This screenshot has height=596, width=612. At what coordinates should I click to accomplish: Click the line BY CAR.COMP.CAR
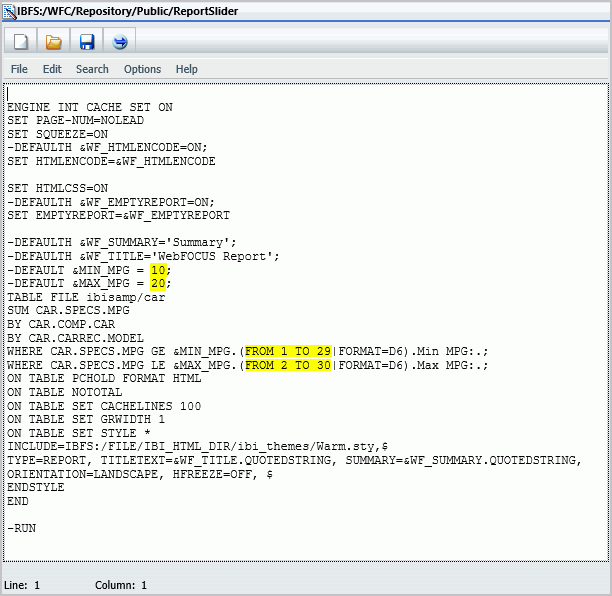pyautogui.click(x=61, y=324)
